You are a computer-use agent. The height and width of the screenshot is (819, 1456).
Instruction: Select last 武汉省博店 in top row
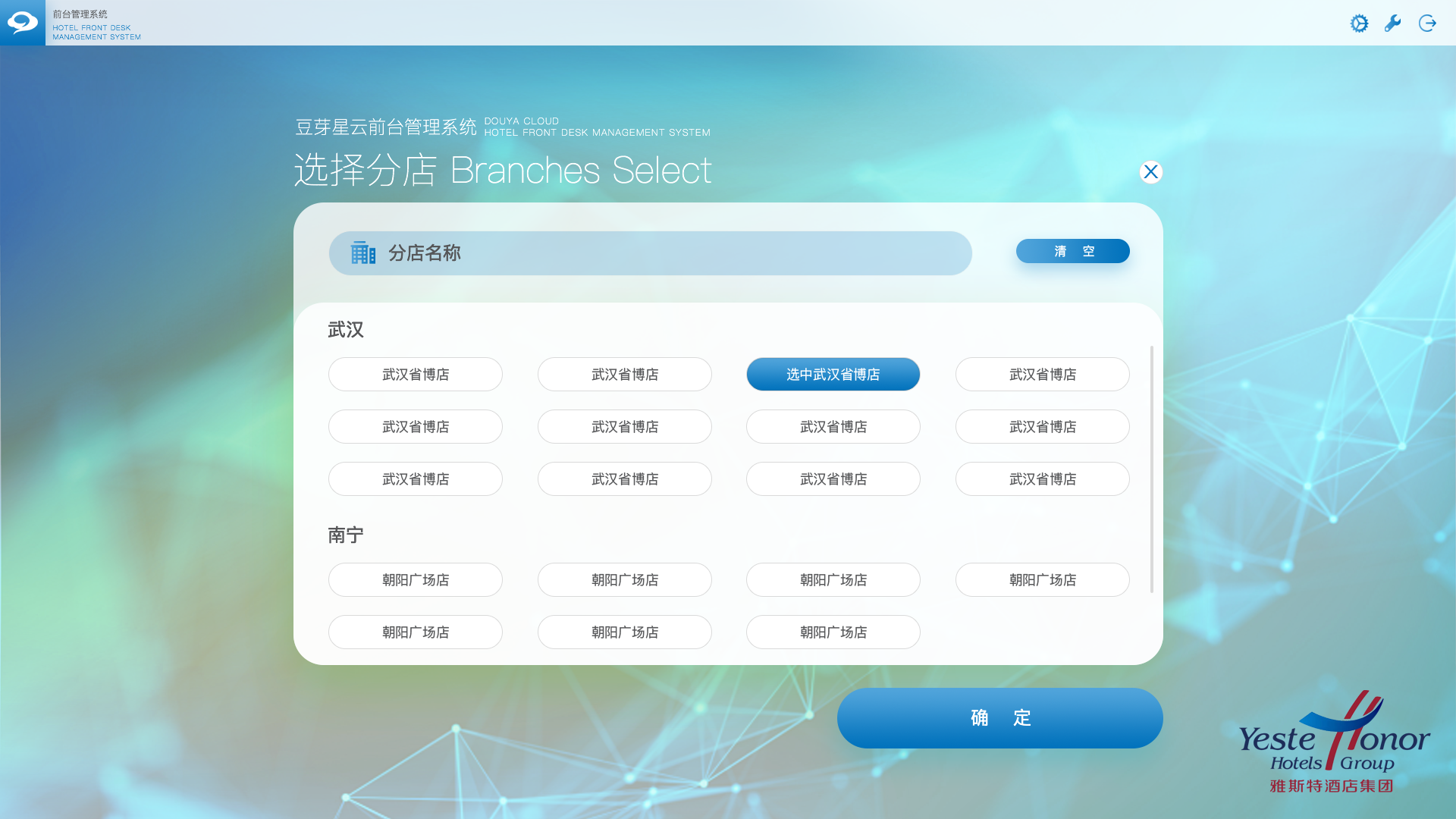pos(1042,375)
